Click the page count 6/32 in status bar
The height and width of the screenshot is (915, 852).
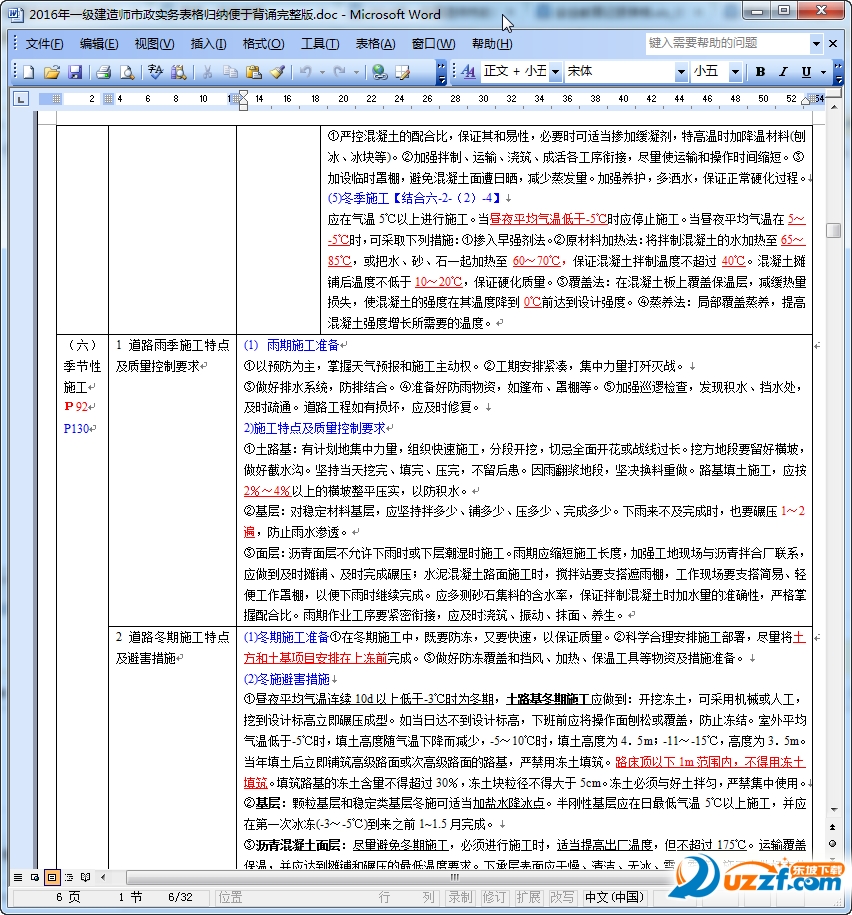click(180, 897)
